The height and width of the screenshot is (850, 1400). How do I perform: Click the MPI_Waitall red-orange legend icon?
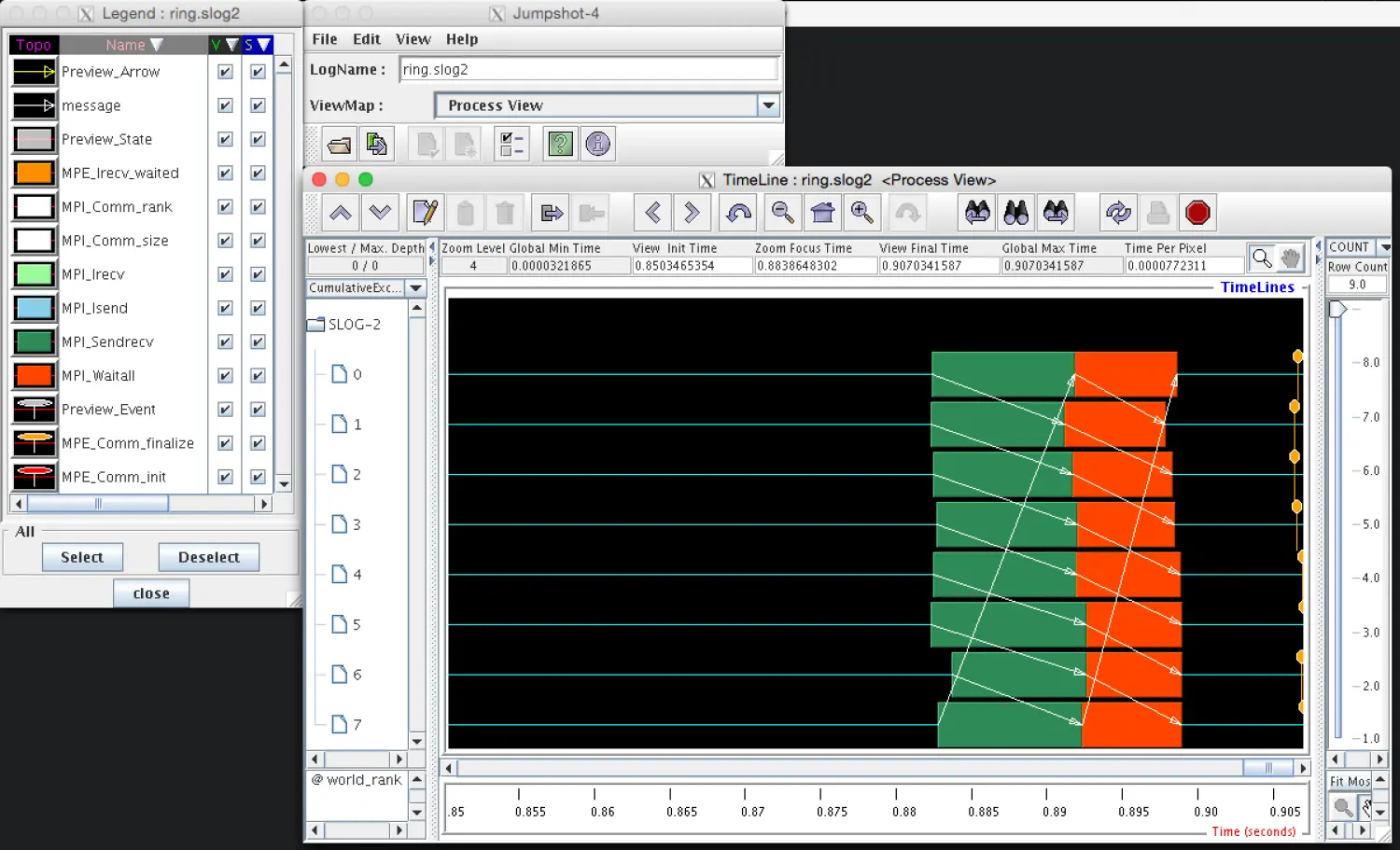(35, 375)
